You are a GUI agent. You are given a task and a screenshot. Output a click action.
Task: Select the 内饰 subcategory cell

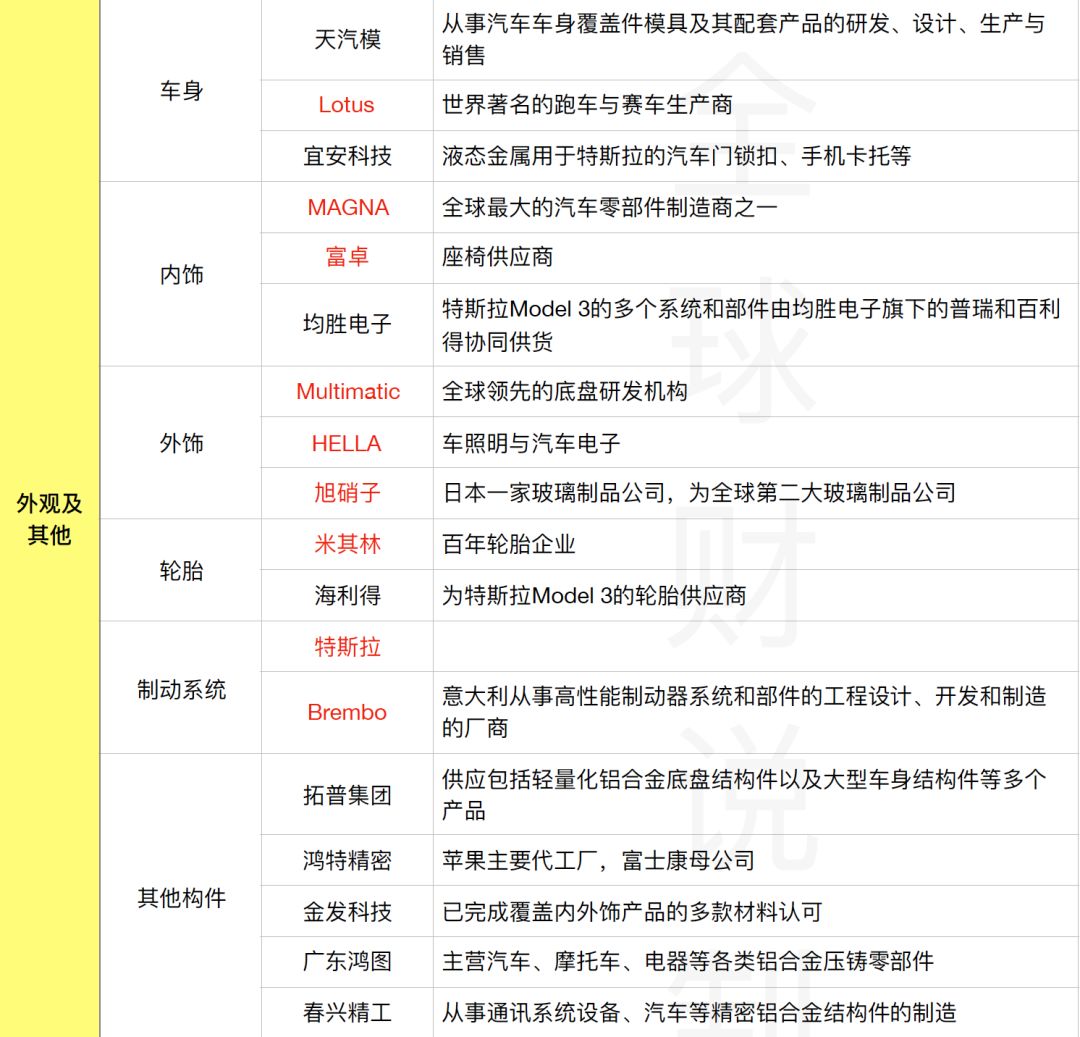point(181,274)
